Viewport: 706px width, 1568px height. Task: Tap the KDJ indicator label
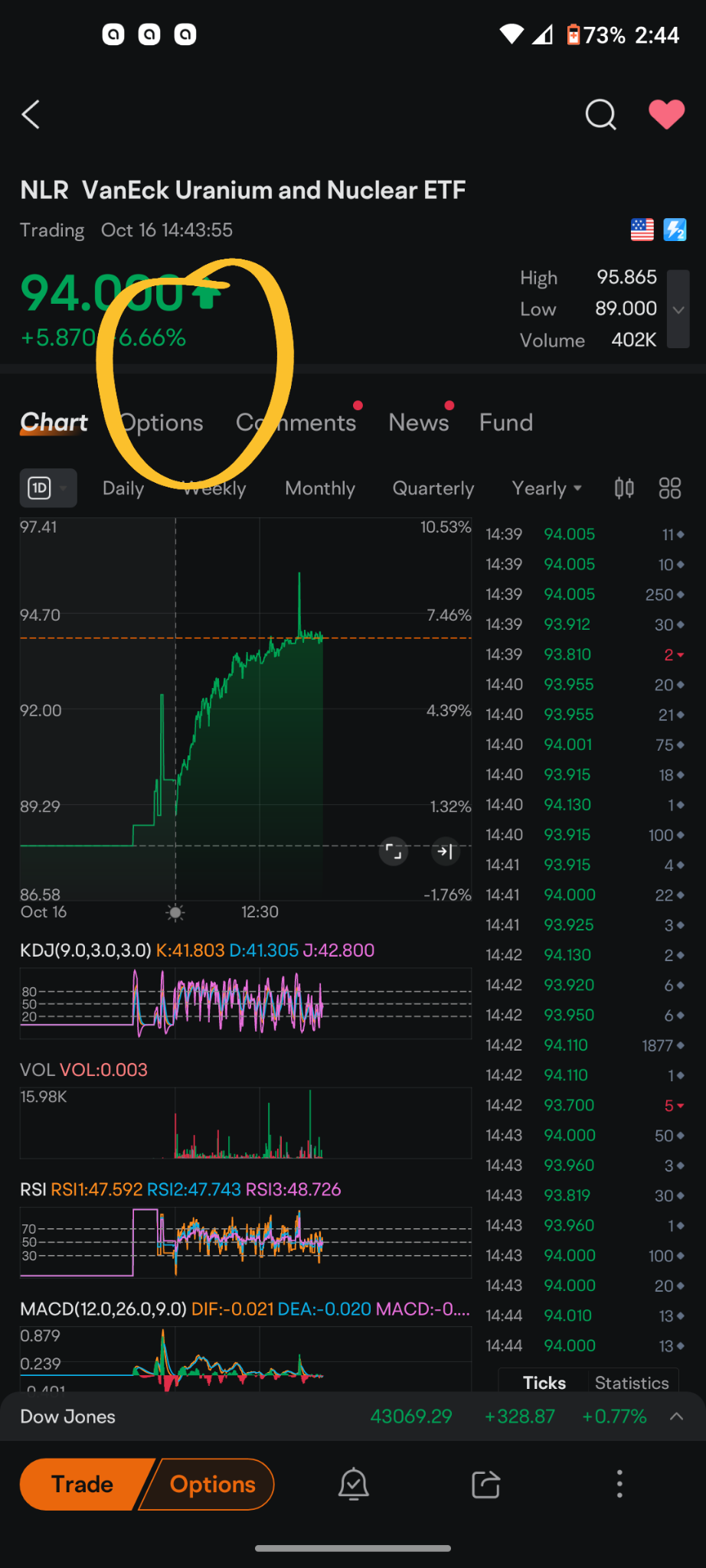click(x=86, y=950)
